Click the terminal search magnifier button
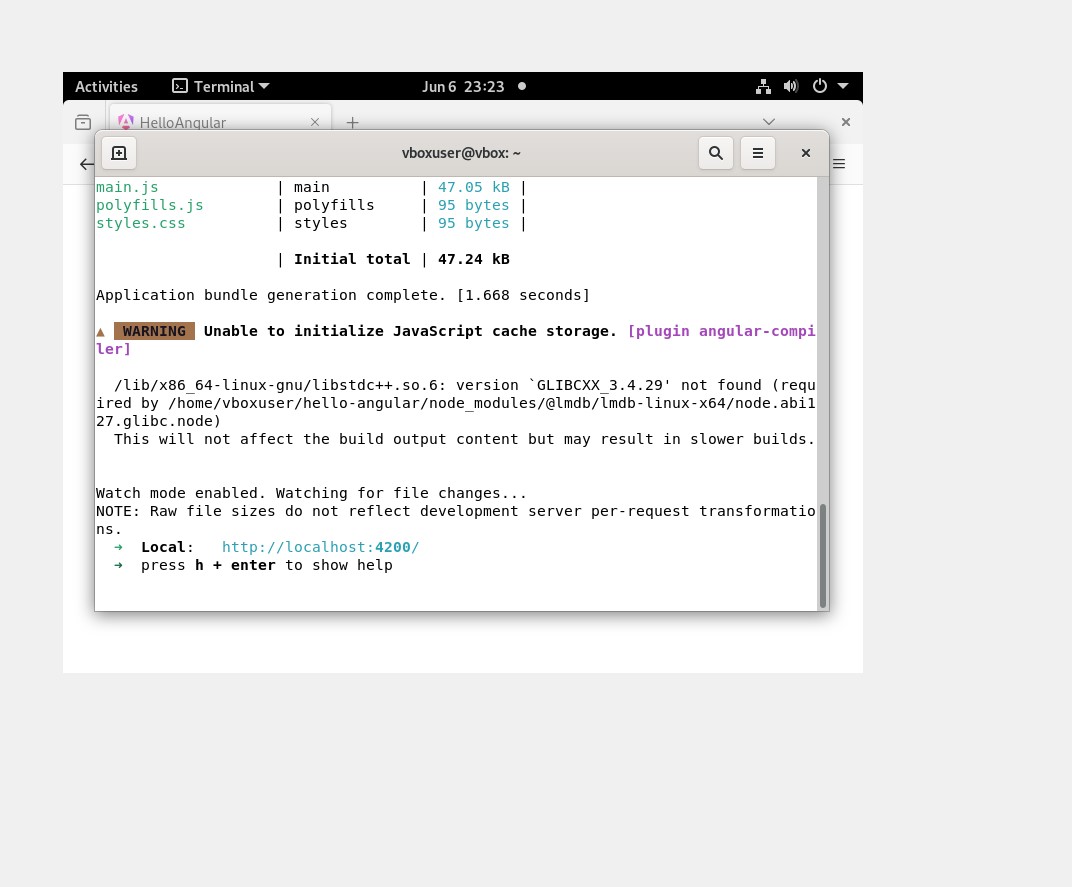The height and width of the screenshot is (887, 1072). (x=716, y=153)
